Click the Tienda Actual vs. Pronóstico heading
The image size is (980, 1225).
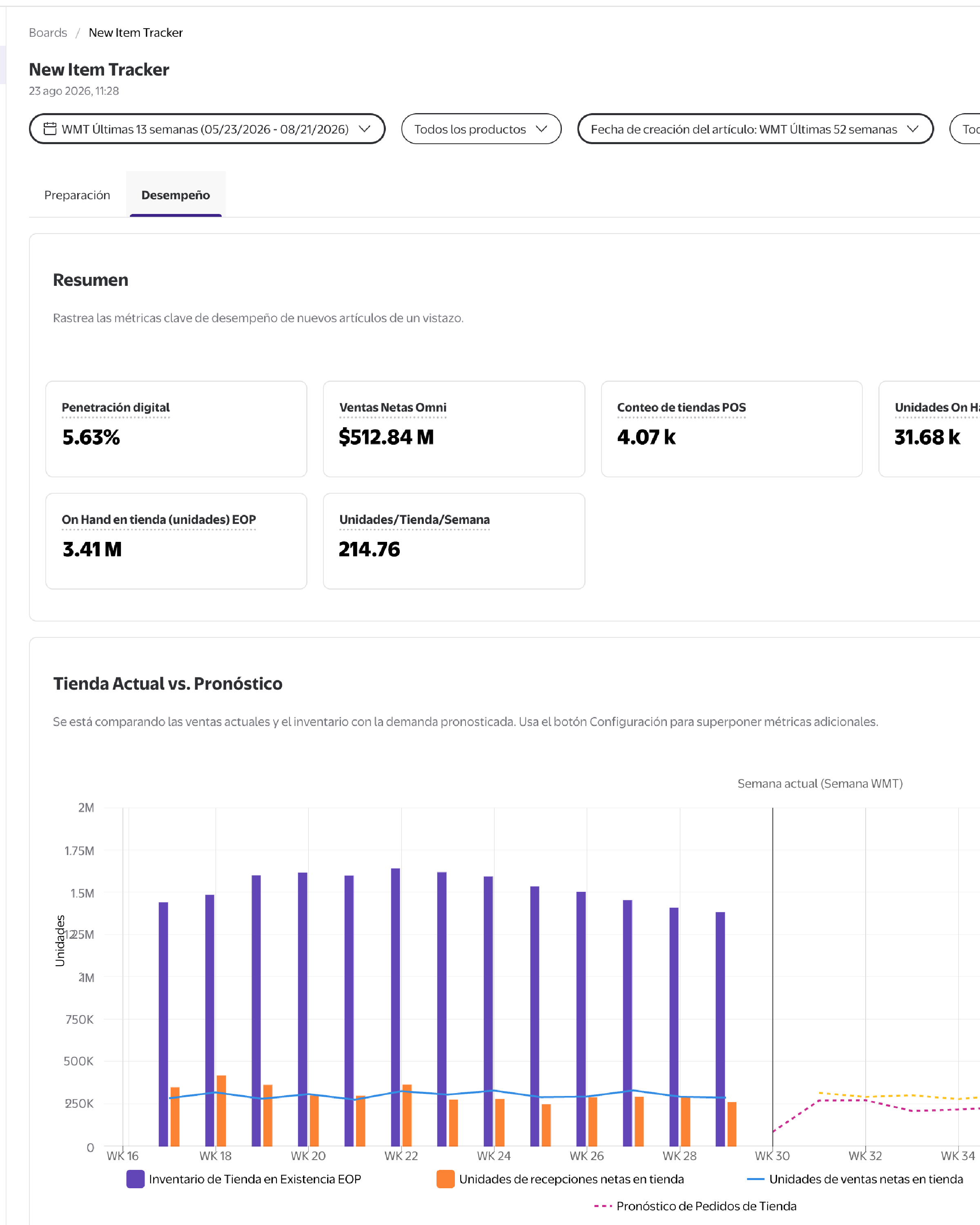(167, 684)
